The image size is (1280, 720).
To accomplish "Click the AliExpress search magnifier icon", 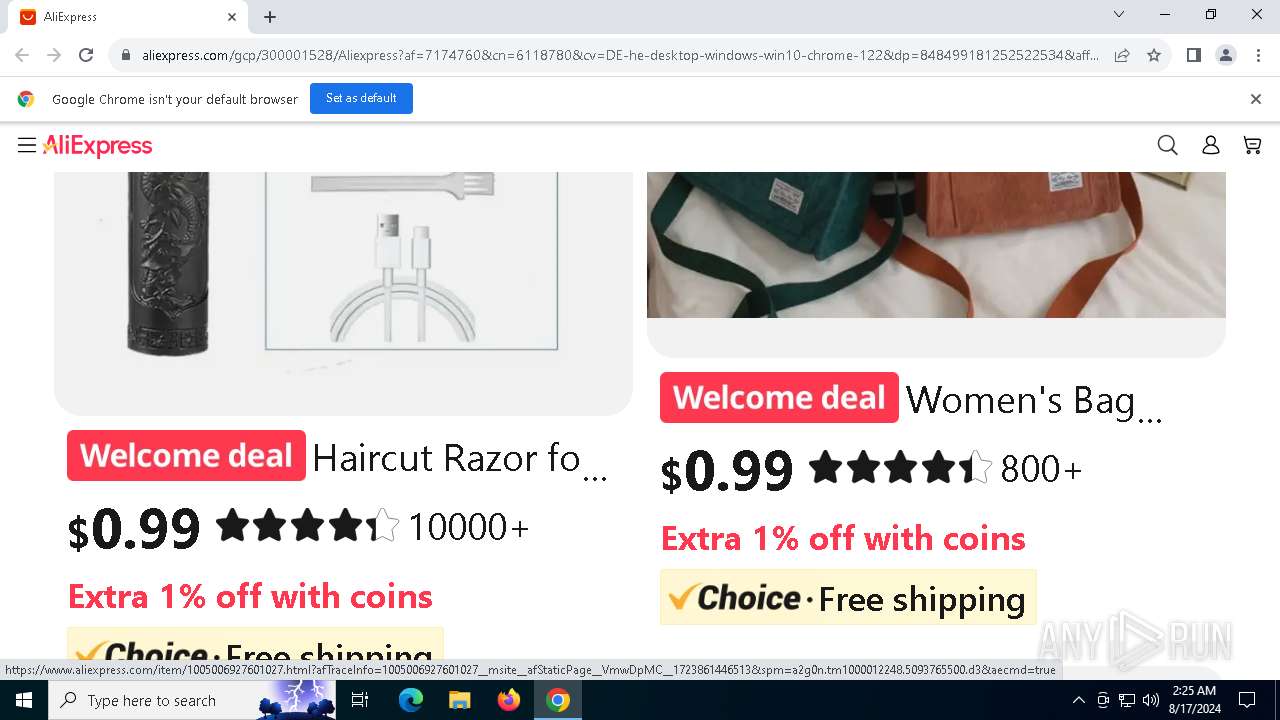I will [x=1167, y=146].
